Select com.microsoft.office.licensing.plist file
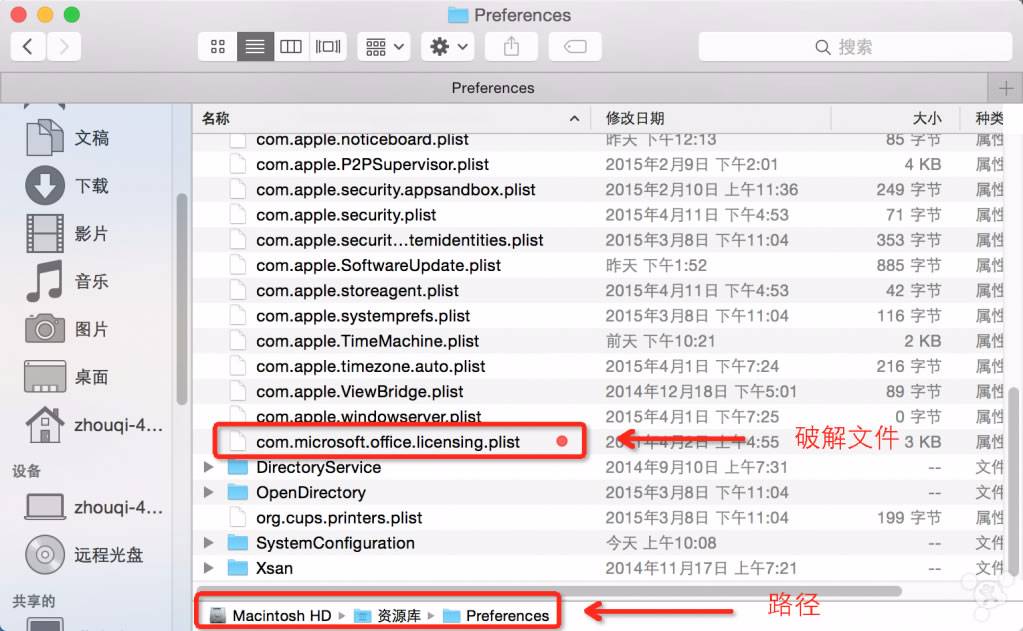 click(388, 442)
